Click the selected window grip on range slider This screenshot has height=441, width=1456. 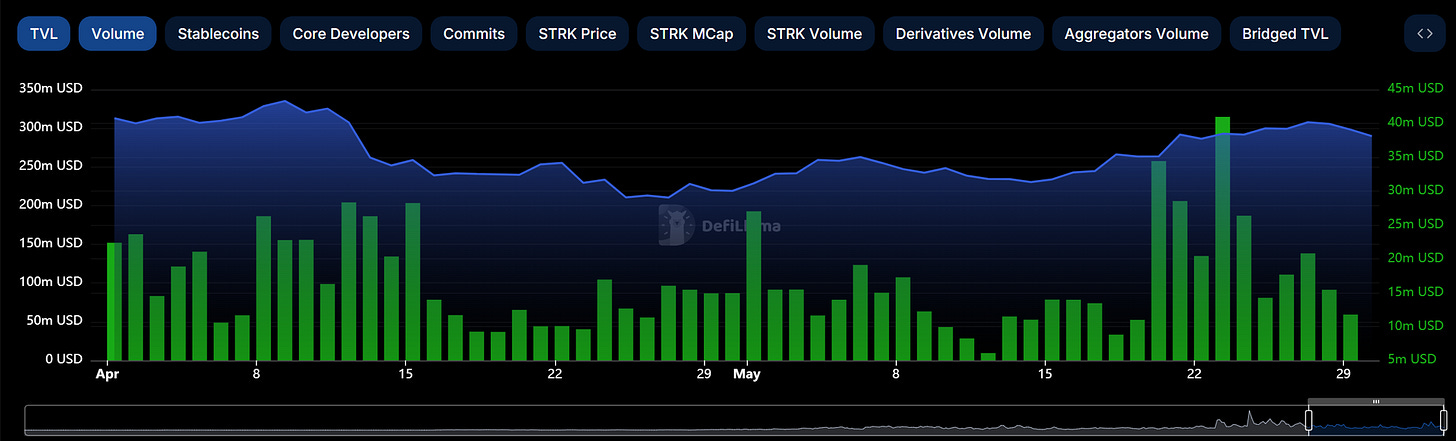coord(1375,401)
